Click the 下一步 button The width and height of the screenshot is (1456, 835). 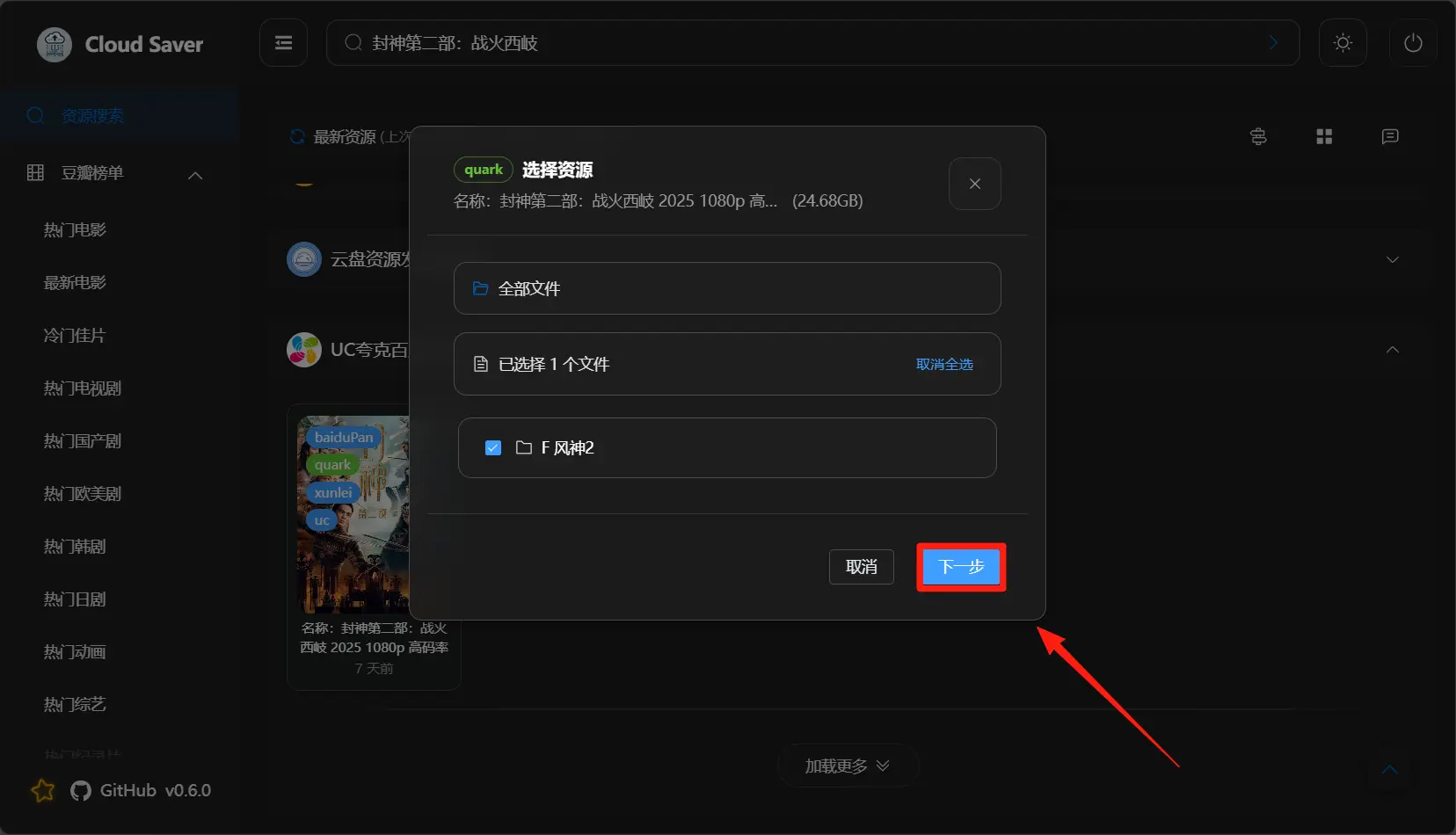[961, 567]
